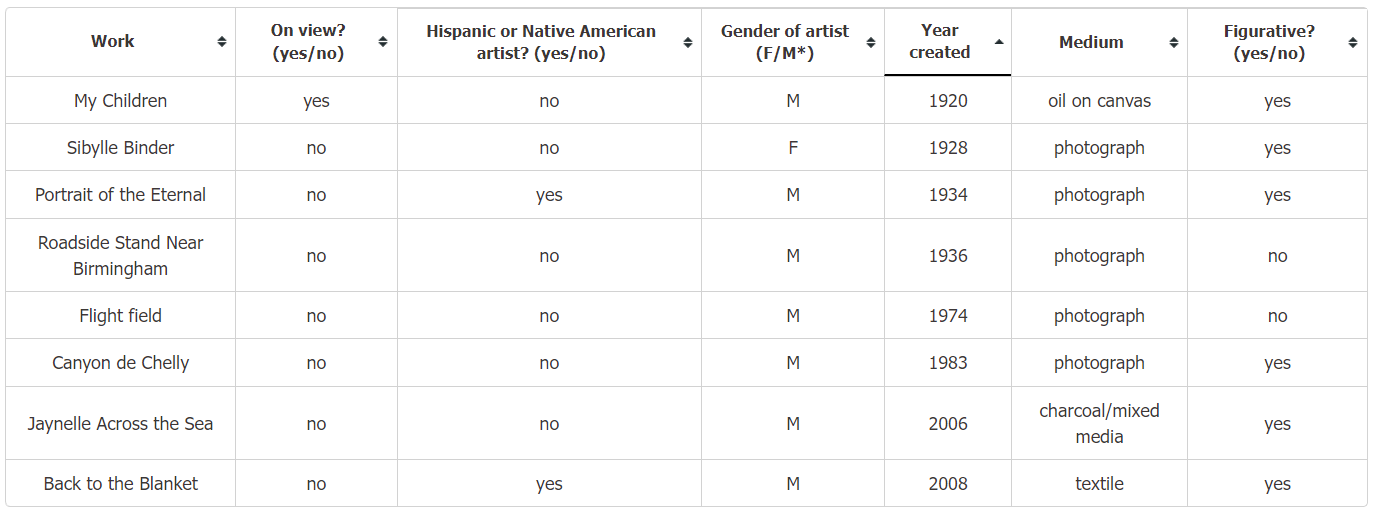Click the Flight field work cell
Viewport: 1373px width, 512px height.
click(x=121, y=316)
